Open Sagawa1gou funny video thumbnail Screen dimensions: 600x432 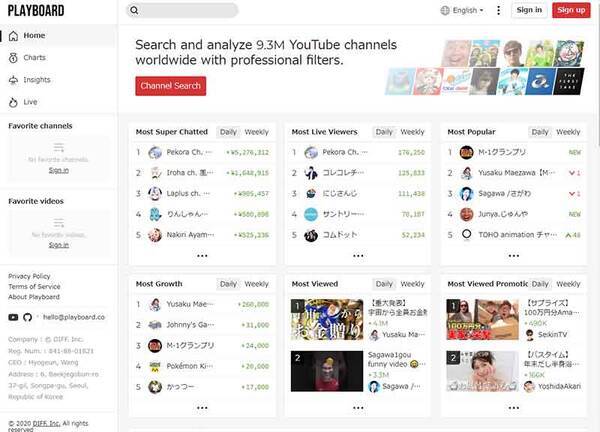[327, 371]
